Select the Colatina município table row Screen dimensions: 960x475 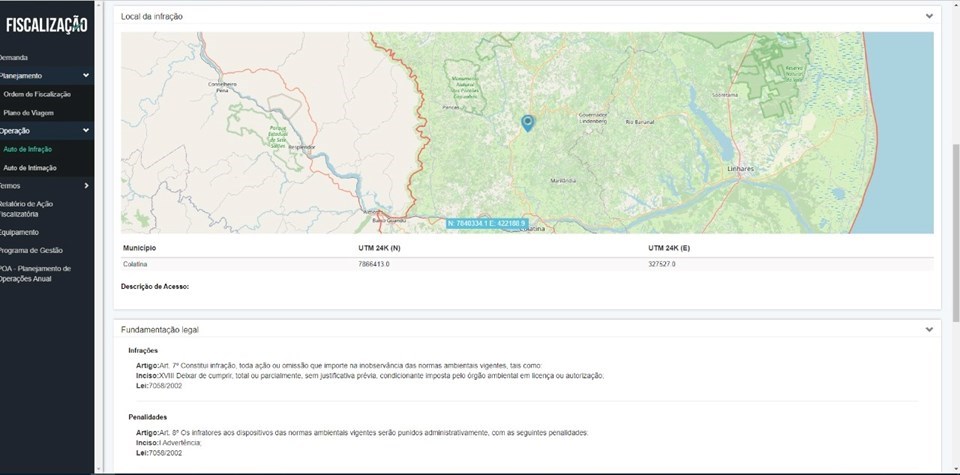click(527, 264)
